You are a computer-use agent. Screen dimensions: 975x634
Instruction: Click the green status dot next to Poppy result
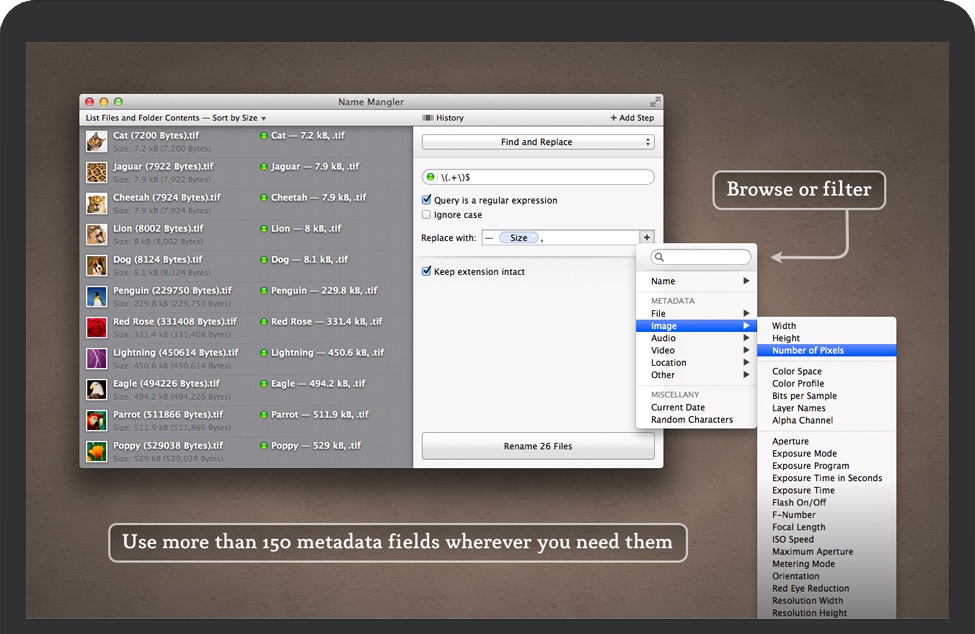(263, 444)
